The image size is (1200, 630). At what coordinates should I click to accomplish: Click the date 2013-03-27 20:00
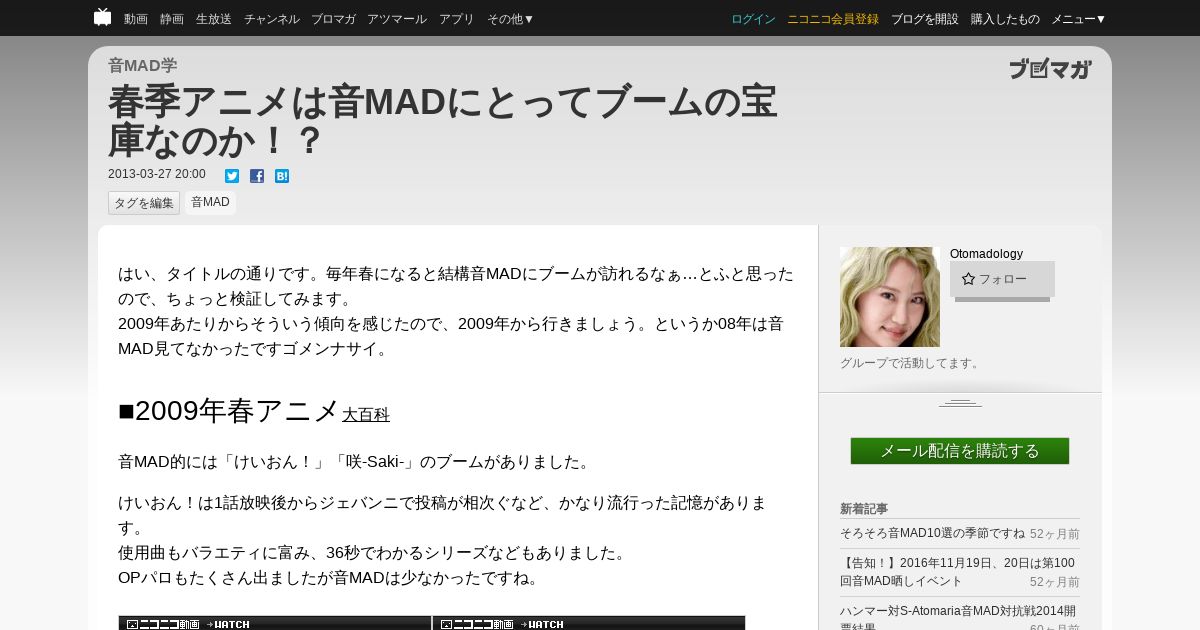[x=157, y=174]
